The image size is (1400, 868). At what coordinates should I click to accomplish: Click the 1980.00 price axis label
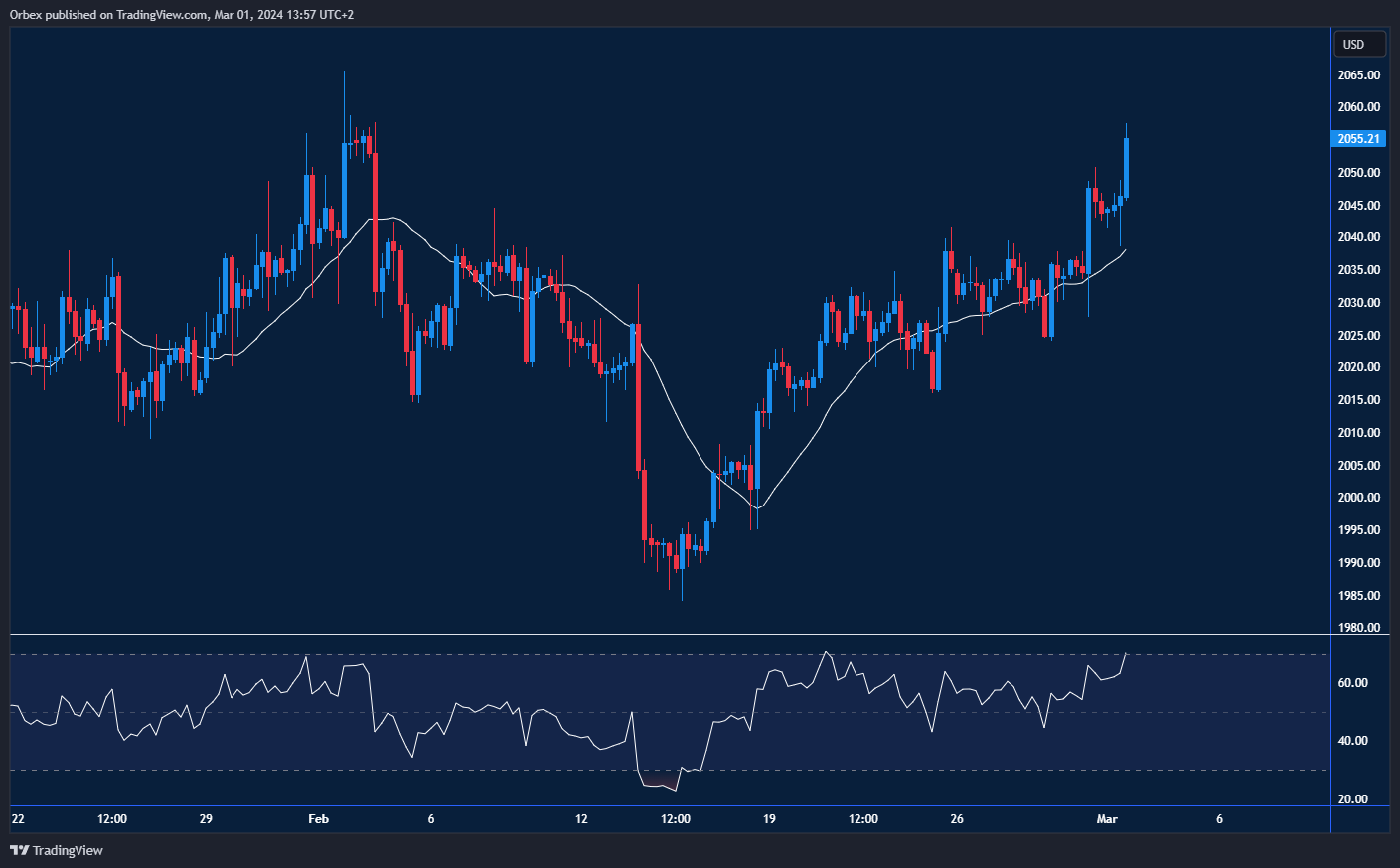point(1358,628)
